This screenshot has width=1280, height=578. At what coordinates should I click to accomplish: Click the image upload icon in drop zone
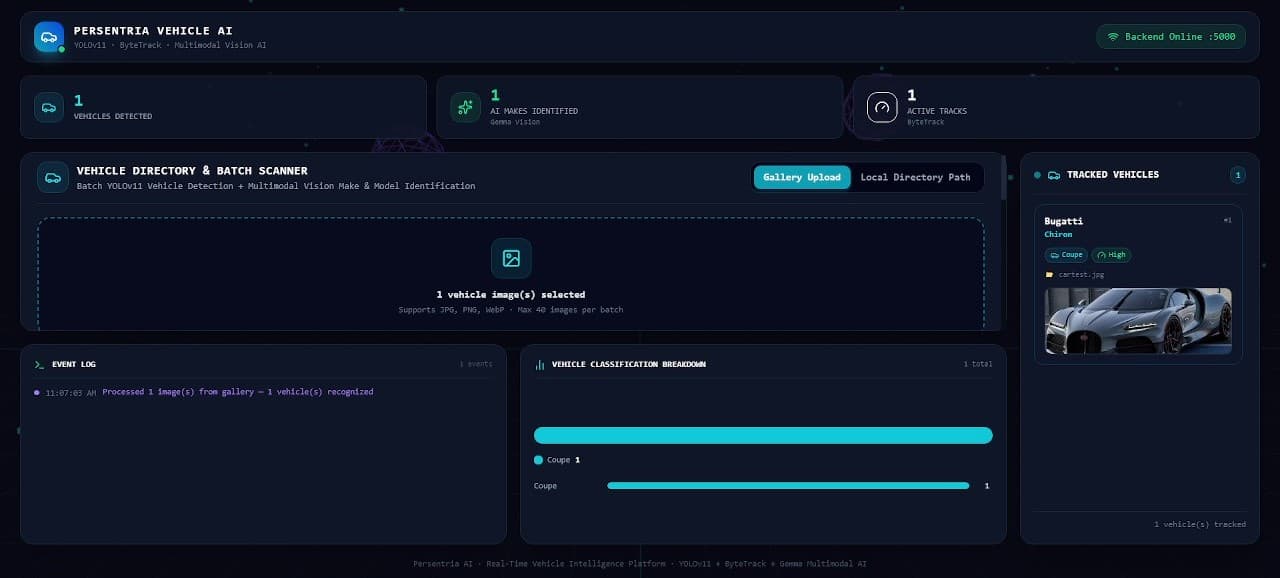pyautogui.click(x=511, y=258)
